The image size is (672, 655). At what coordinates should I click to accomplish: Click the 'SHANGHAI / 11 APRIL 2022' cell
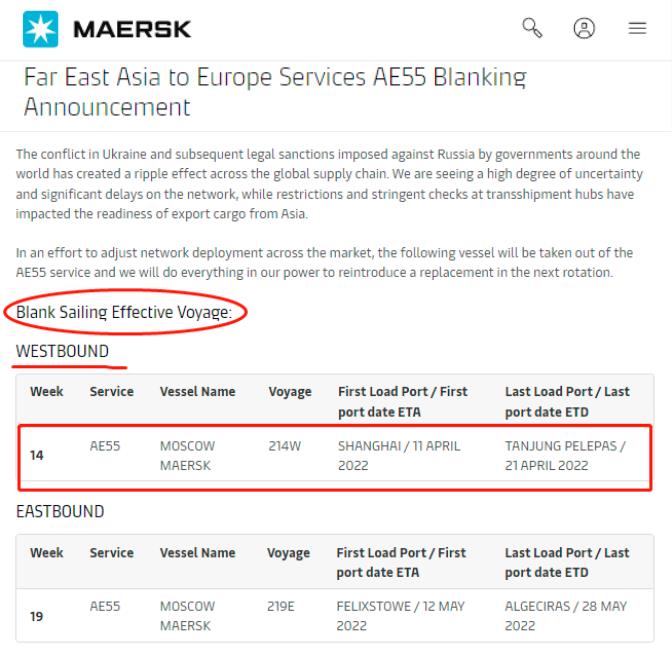399,454
